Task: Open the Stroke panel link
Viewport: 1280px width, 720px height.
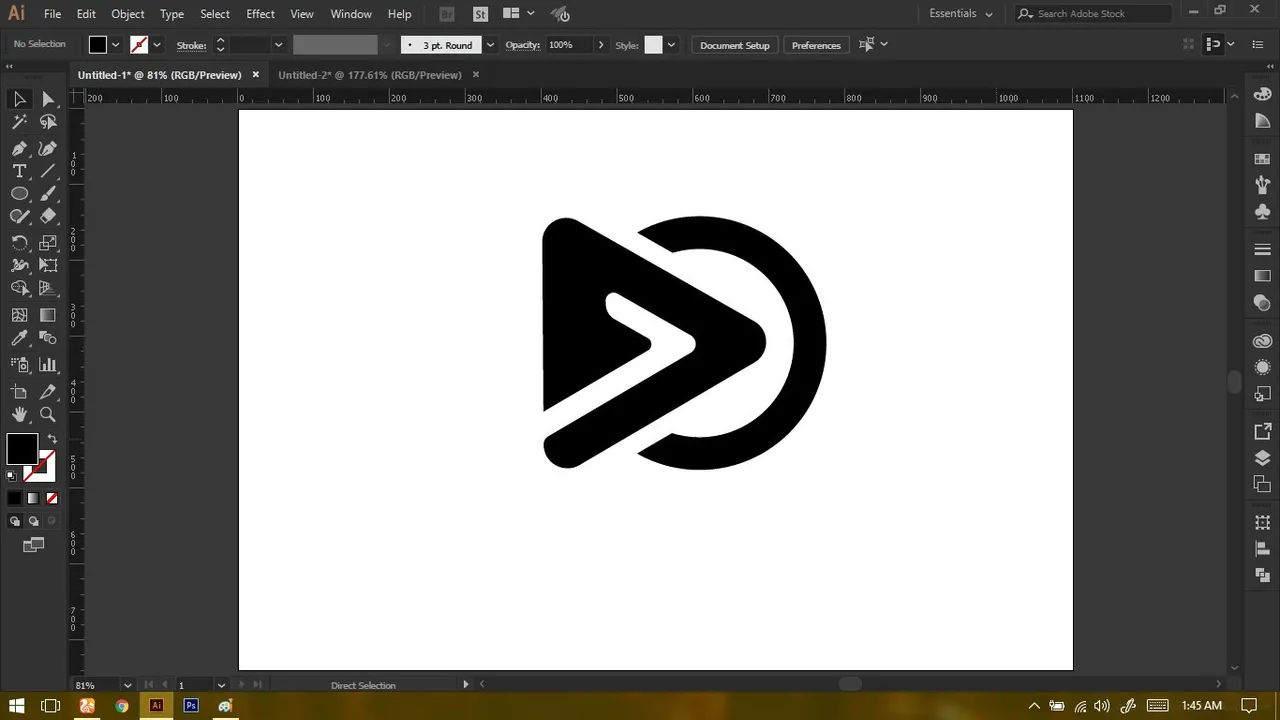Action: coord(191,45)
